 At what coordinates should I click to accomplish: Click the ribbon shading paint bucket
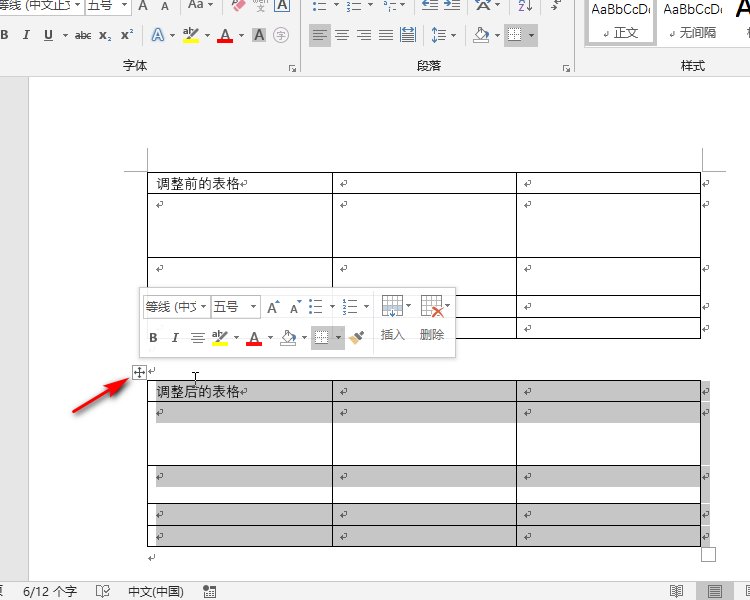coord(481,35)
